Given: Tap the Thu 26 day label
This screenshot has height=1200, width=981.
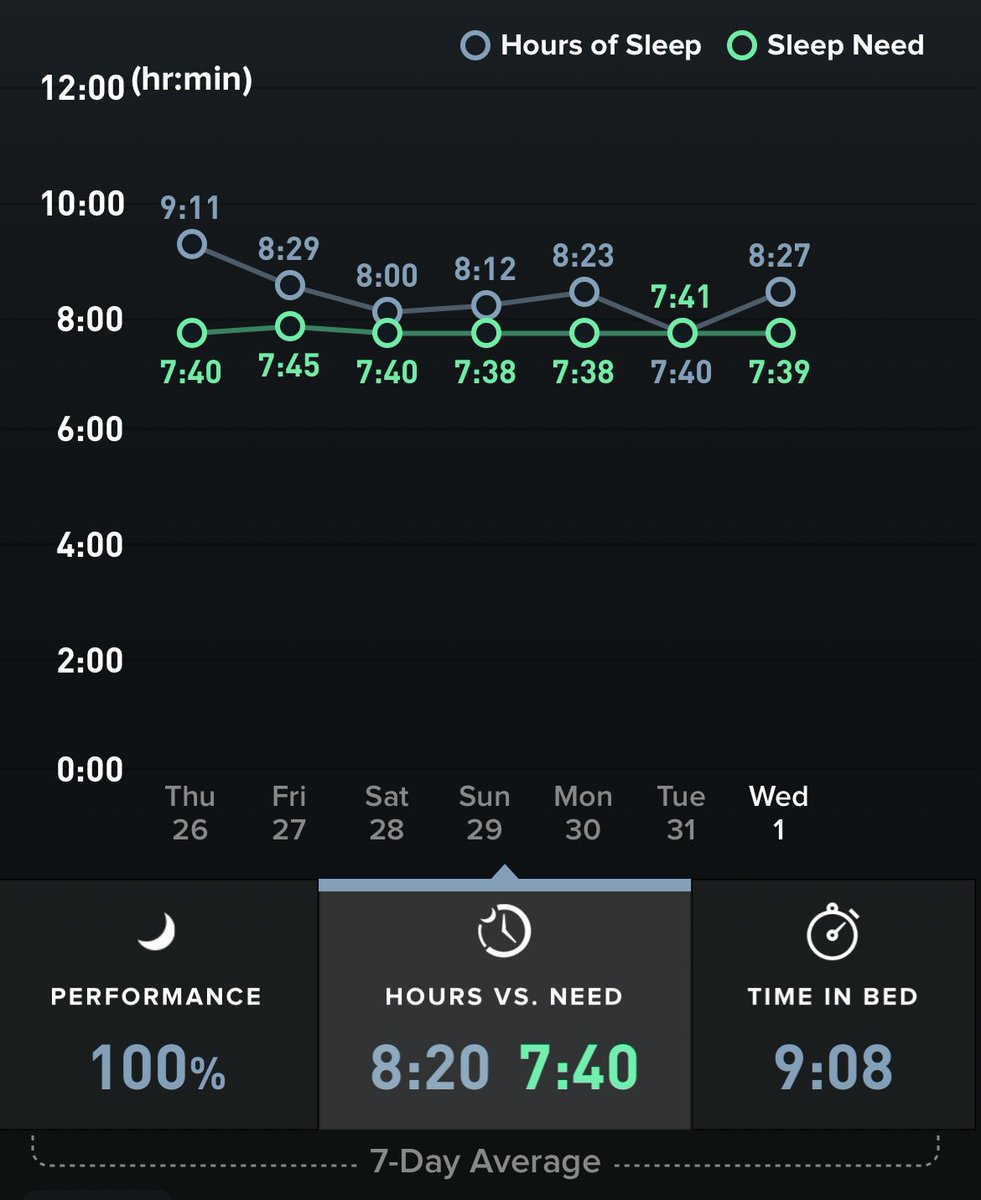Looking at the screenshot, I should tap(190, 813).
